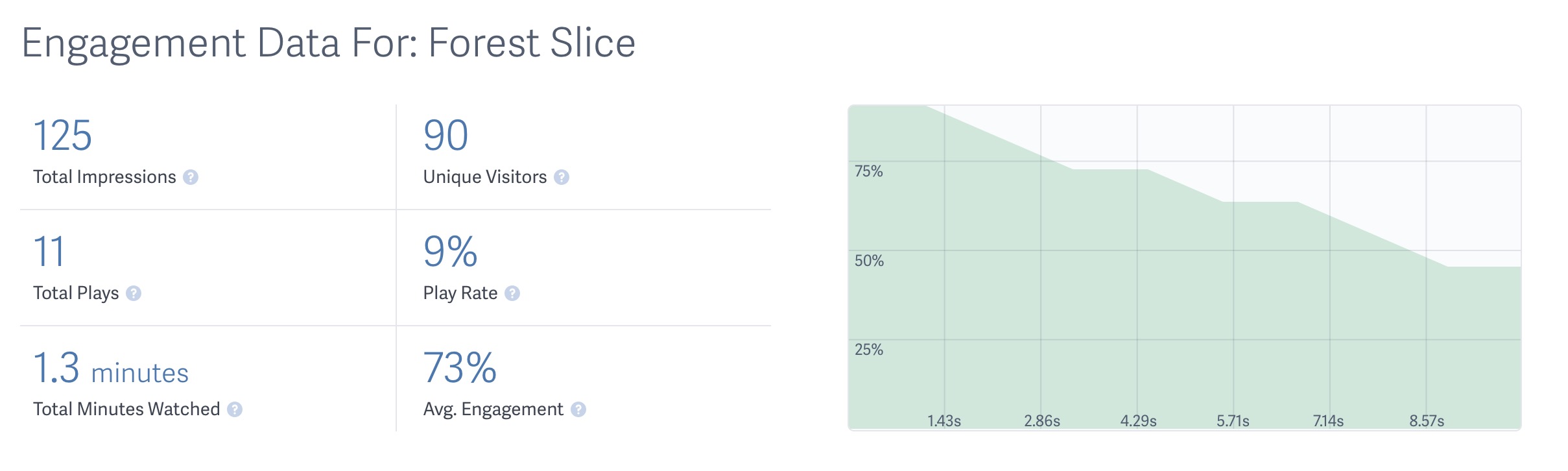This screenshot has width=1568, height=471.
Task: Click the help icon beside Total Plays
Action: 133,293
